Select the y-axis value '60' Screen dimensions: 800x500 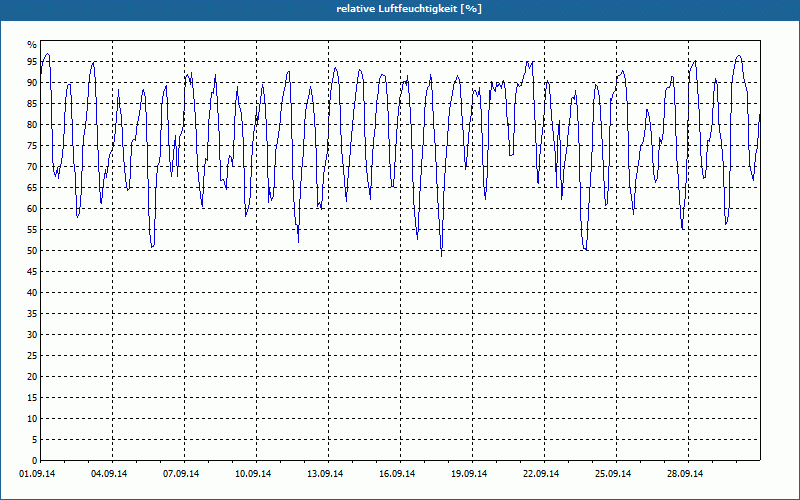tap(32, 208)
